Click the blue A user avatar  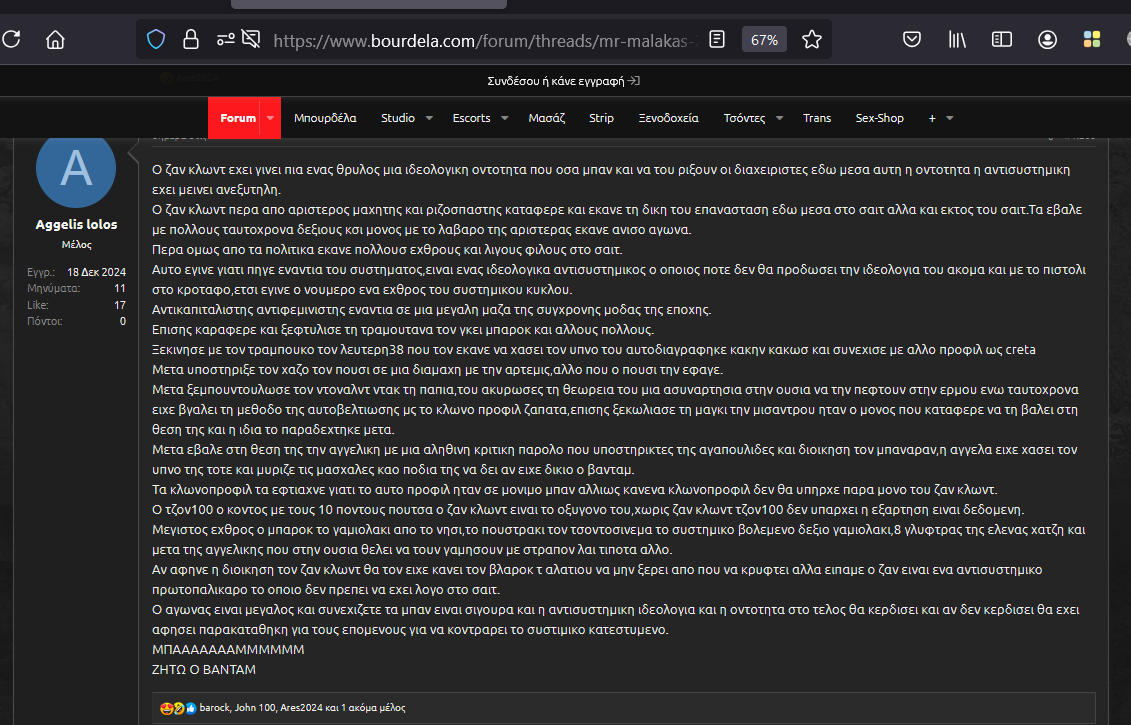(76, 170)
